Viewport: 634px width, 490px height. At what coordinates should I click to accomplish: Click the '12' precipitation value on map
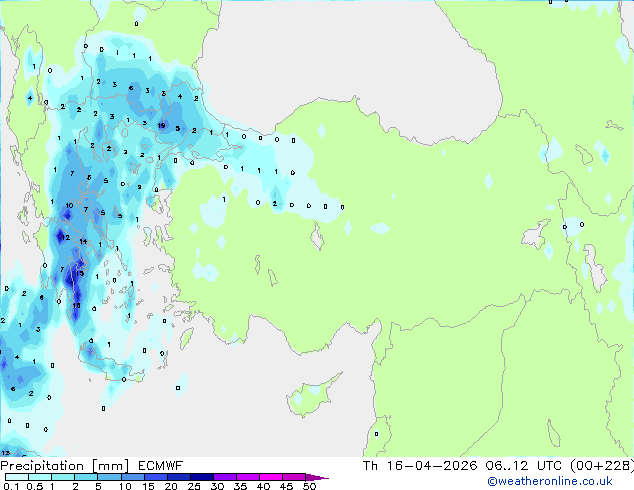pyautogui.click(x=66, y=238)
